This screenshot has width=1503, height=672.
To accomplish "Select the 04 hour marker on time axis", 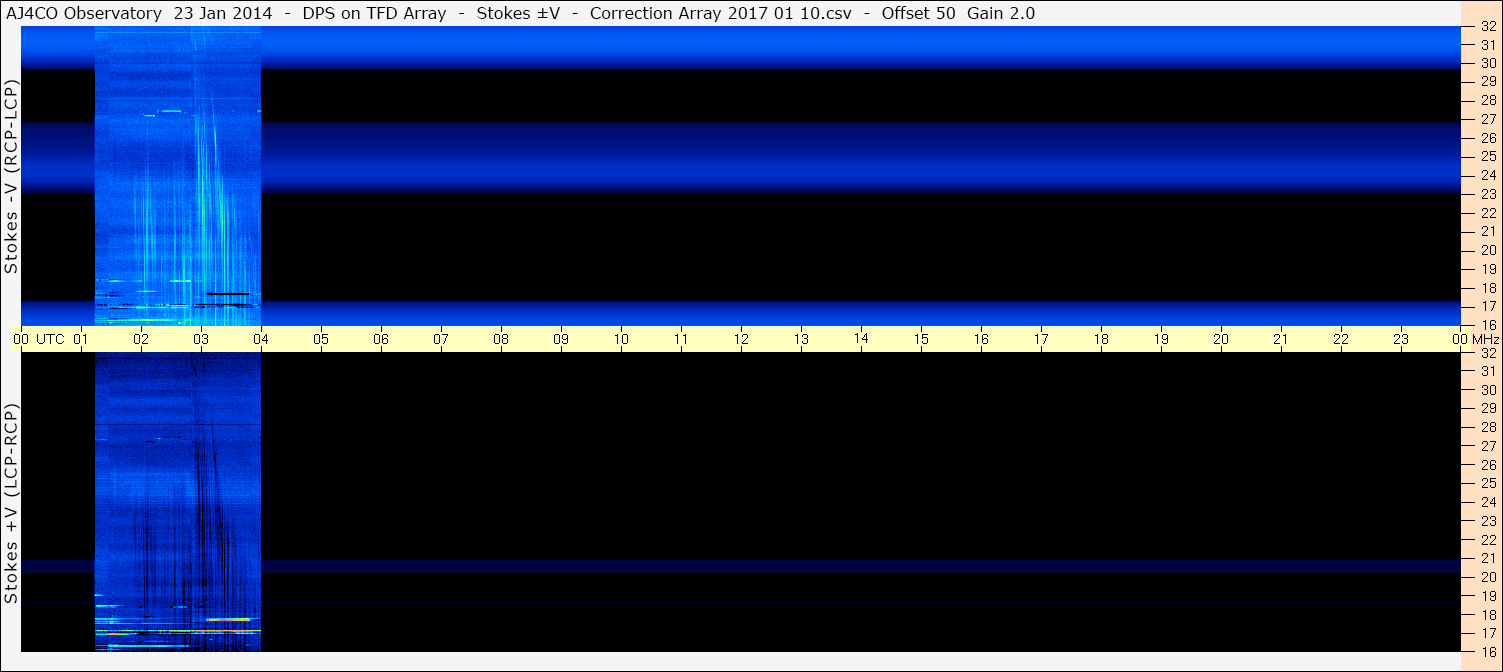I will pos(261,339).
